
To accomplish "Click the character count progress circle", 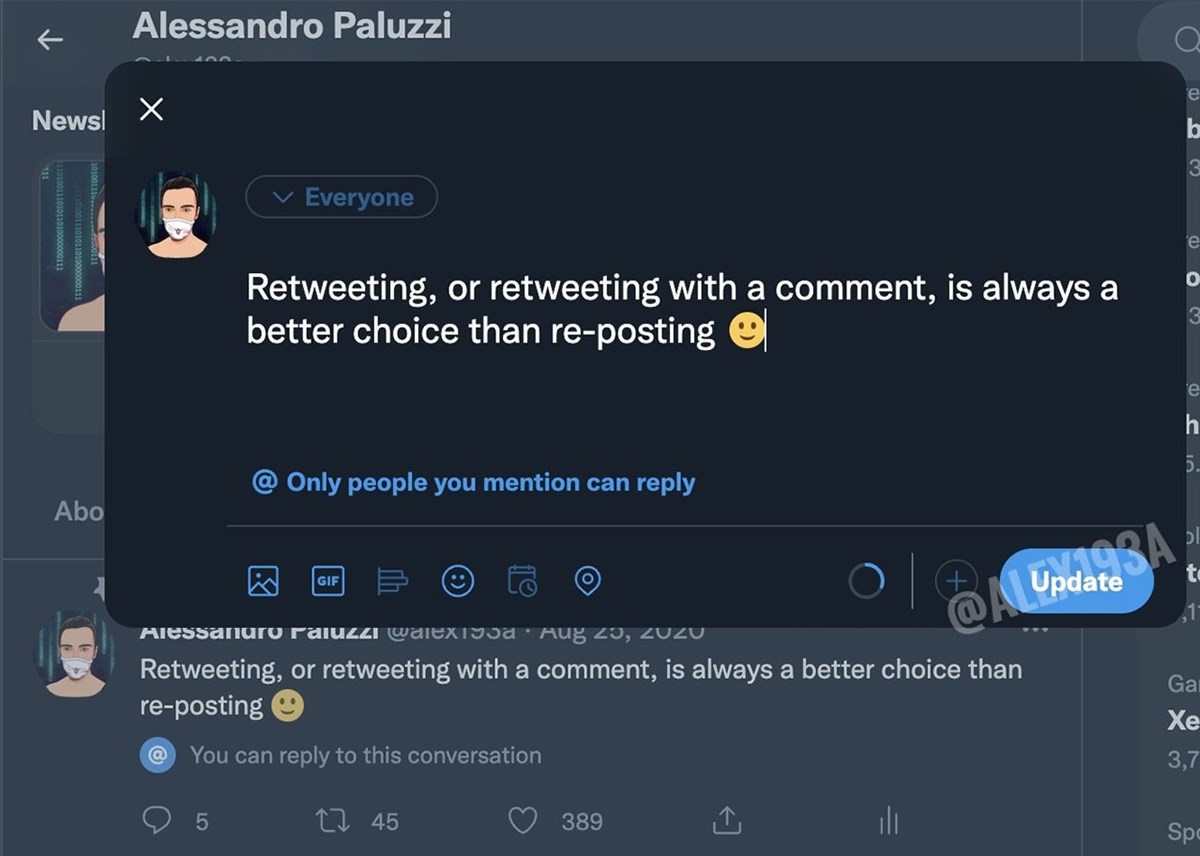I will click(866, 580).
